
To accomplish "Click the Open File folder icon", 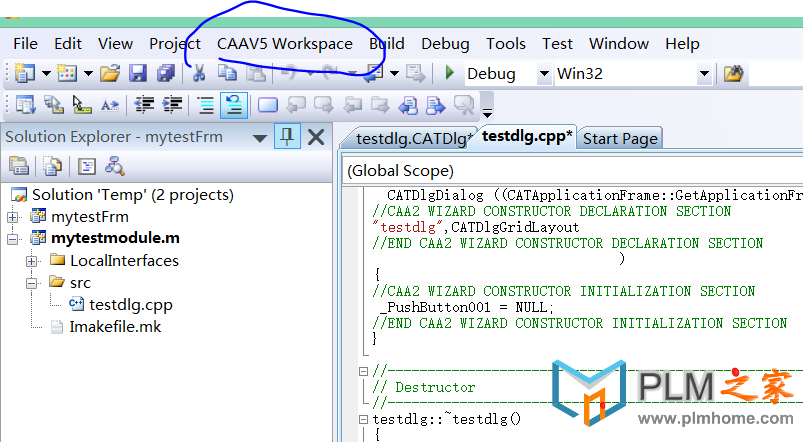I will [110, 73].
